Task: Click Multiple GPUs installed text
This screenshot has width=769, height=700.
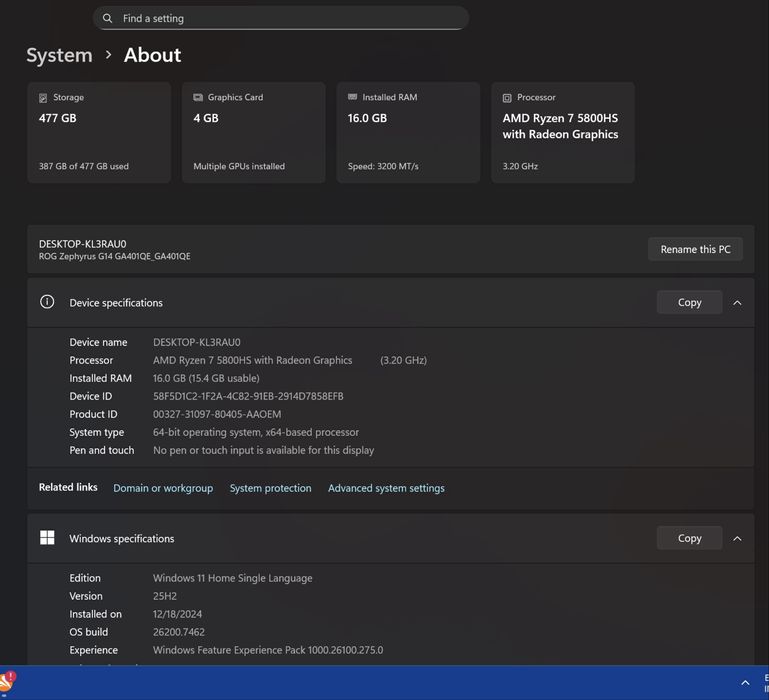Action: pyautogui.click(x=239, y=166)
